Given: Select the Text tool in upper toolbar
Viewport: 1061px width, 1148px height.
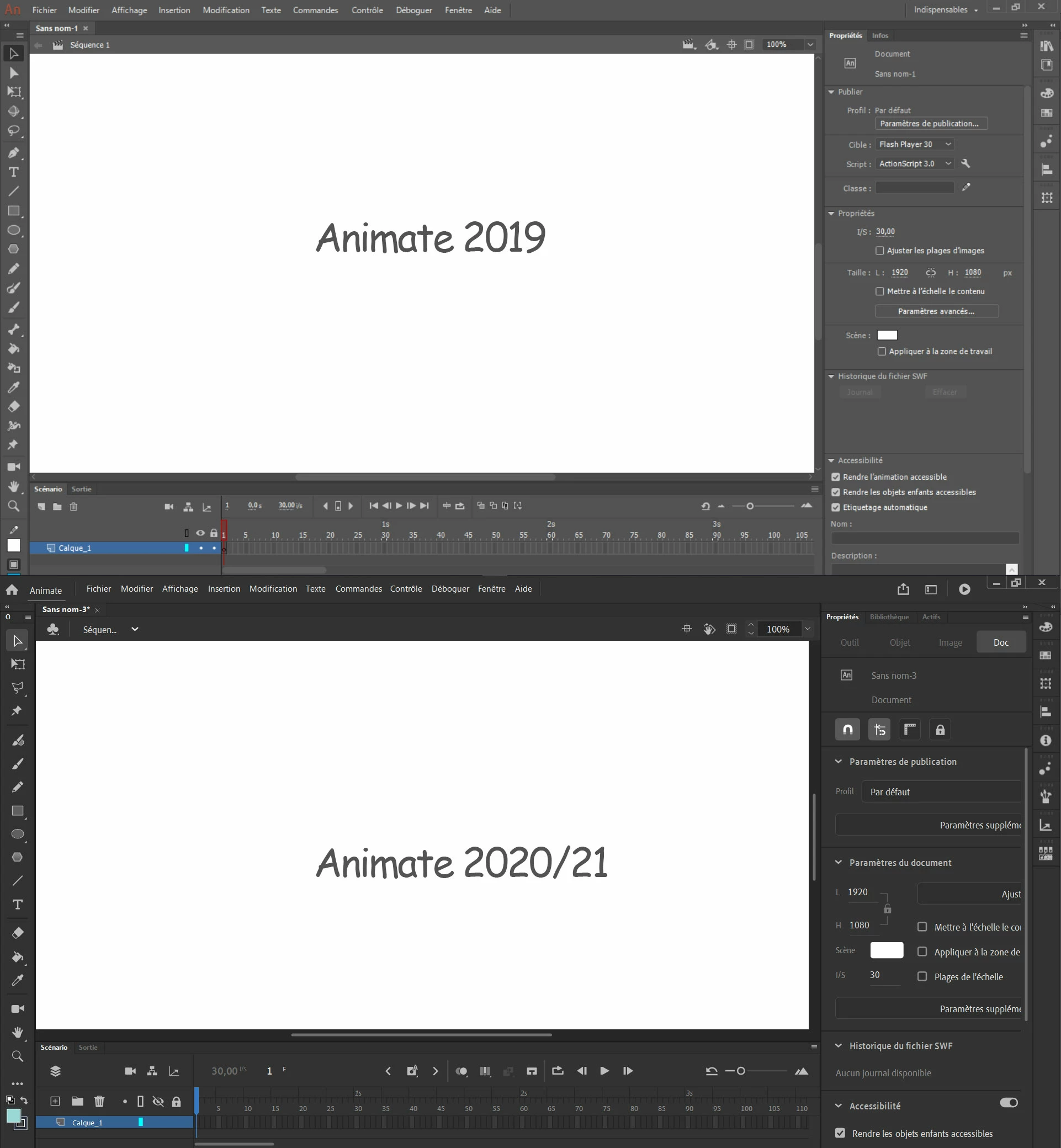Looking at the screenshot, I should 14,172.
